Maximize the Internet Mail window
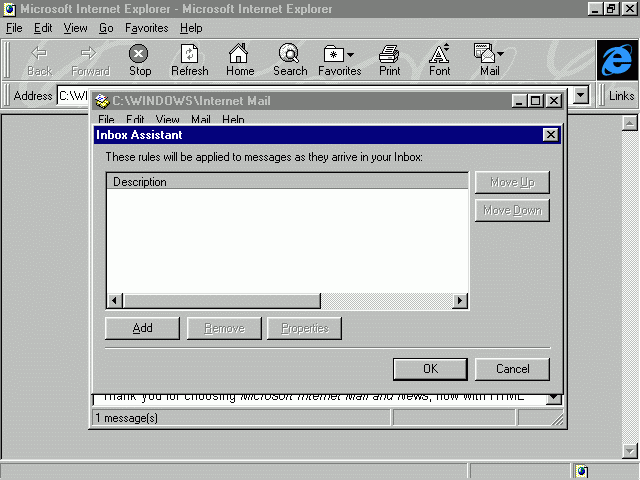 click(536, 101)
